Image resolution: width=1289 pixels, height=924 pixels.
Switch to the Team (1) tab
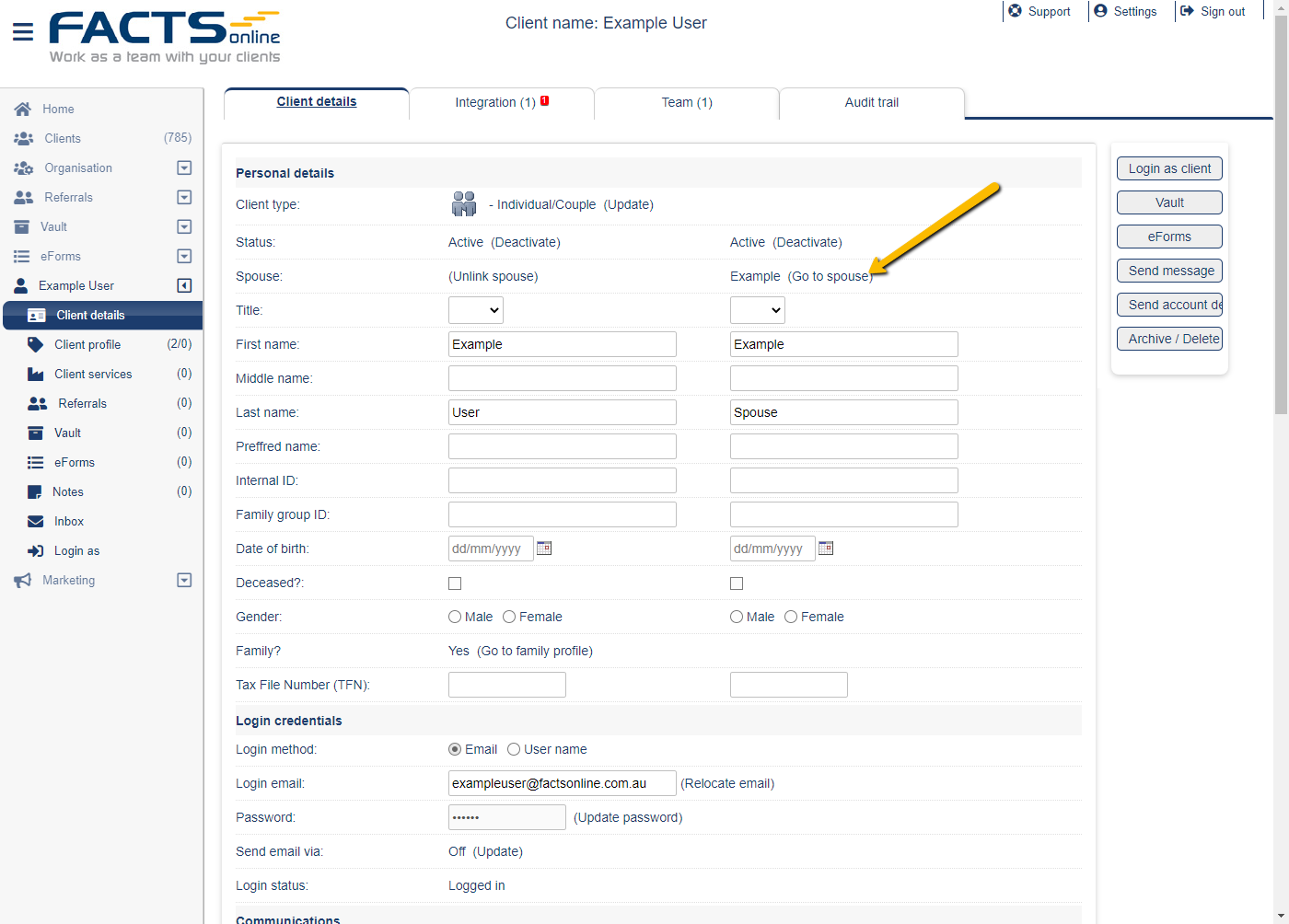click(687, 103)
